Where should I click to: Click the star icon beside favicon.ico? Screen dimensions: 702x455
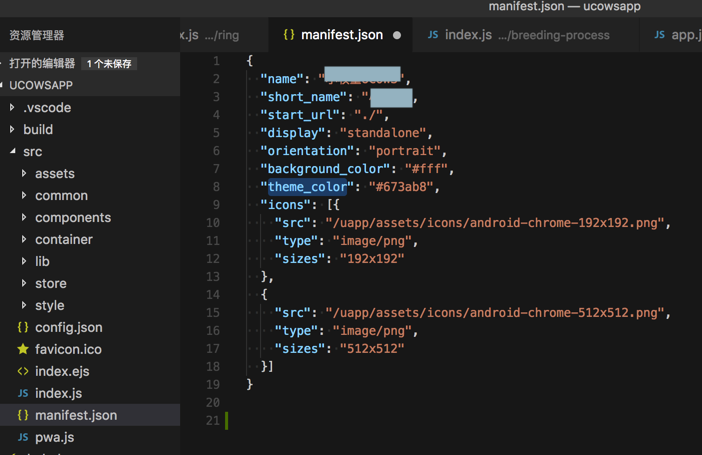pyautogui.click(x=23, y=349)
